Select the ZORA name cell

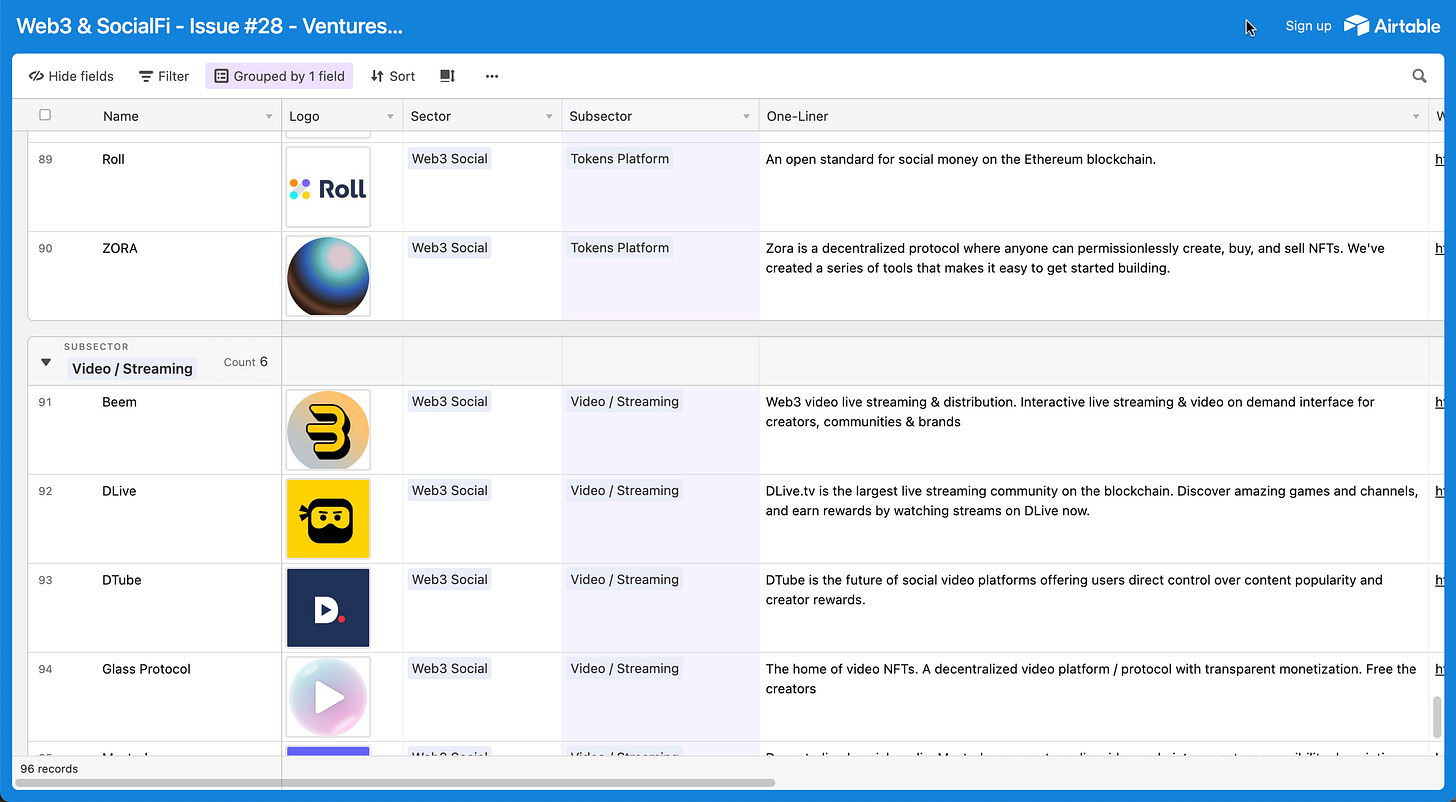tap(154, 276)
